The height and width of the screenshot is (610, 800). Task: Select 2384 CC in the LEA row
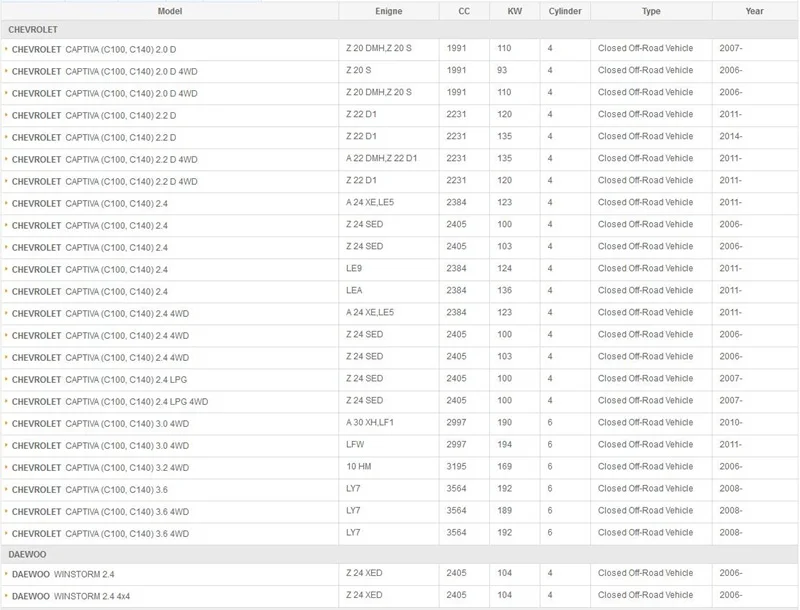456,290
